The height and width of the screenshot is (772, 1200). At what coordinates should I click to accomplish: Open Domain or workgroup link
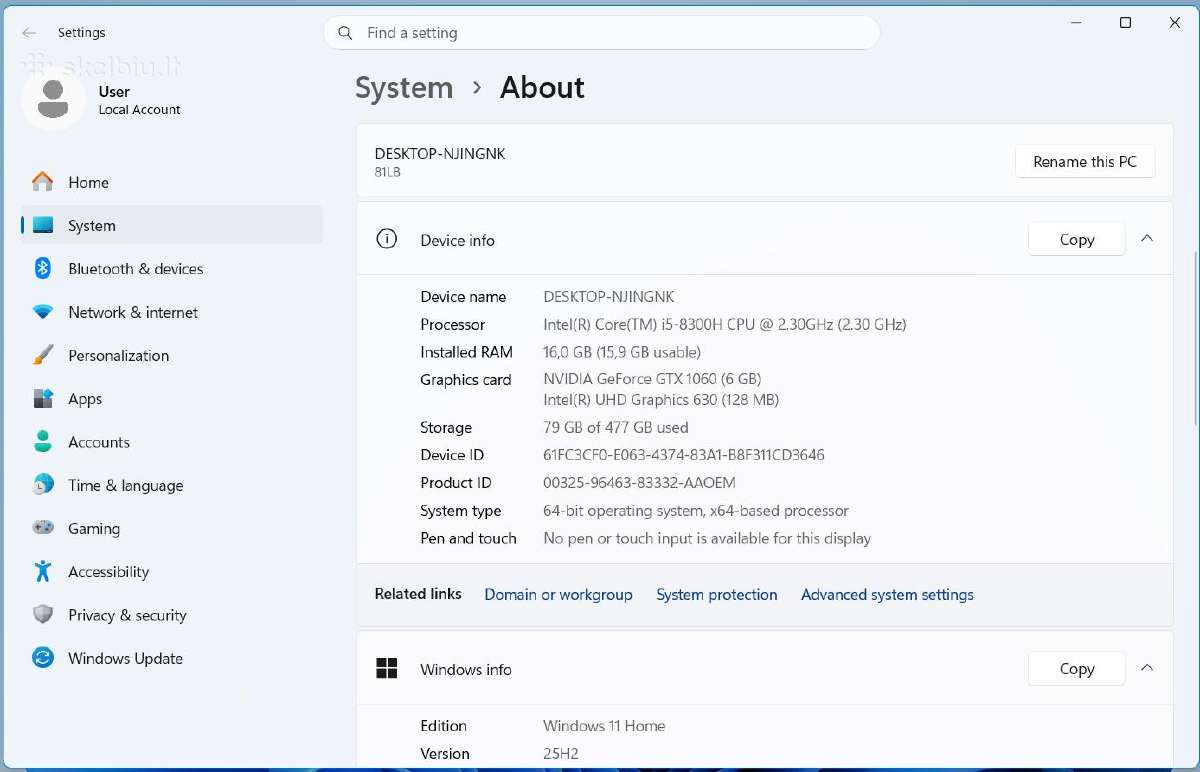(558, 594)
